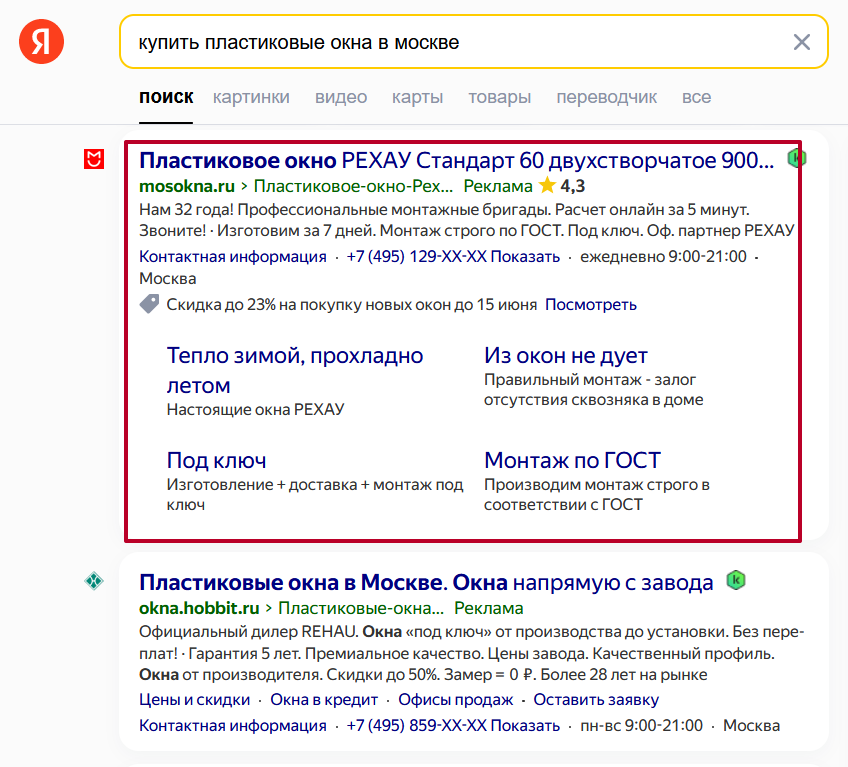Click text Правильный монтаж - залог отсутствия сквозняка

[x=593, y=389]
